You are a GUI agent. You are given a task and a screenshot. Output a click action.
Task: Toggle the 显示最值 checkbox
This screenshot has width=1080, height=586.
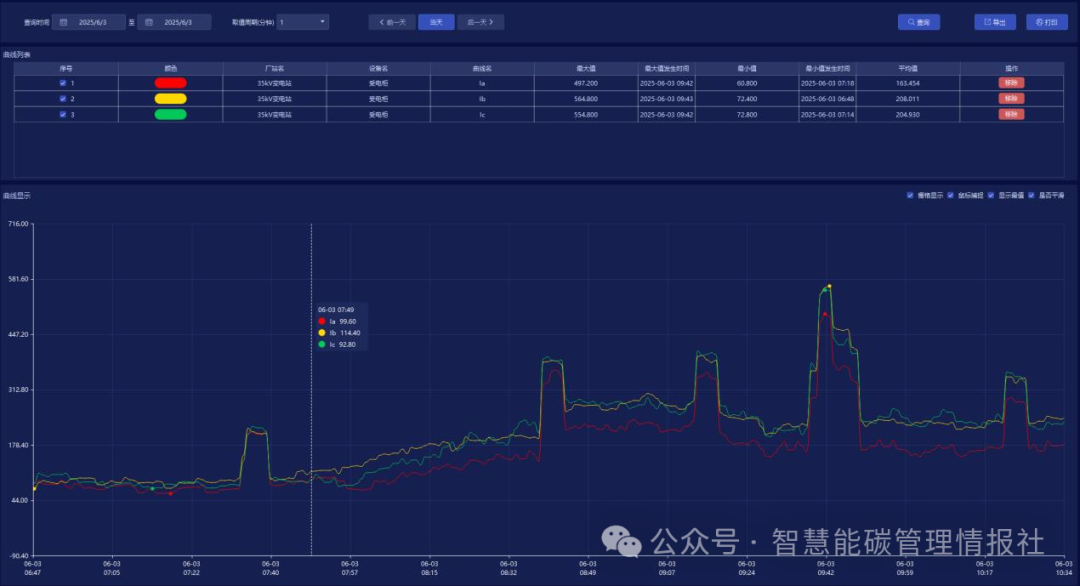tap(990, 196)
